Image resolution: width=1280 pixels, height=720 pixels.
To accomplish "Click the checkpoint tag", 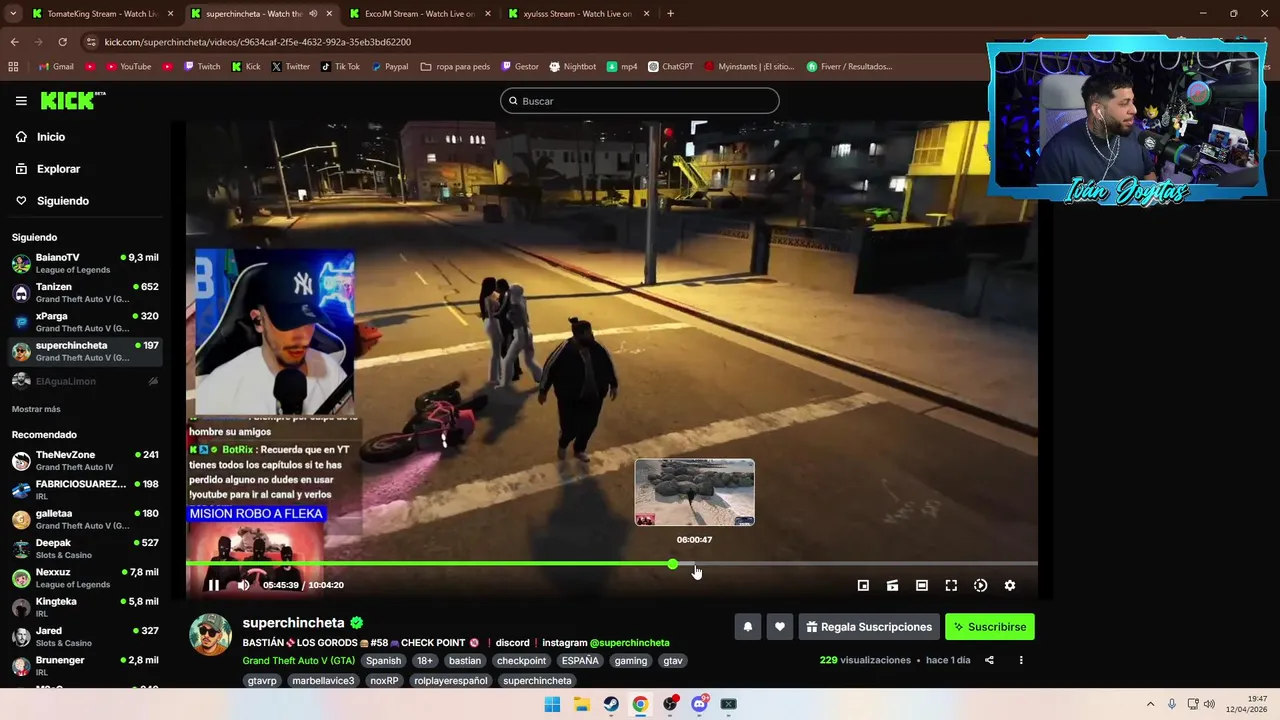I will point(522,661).
